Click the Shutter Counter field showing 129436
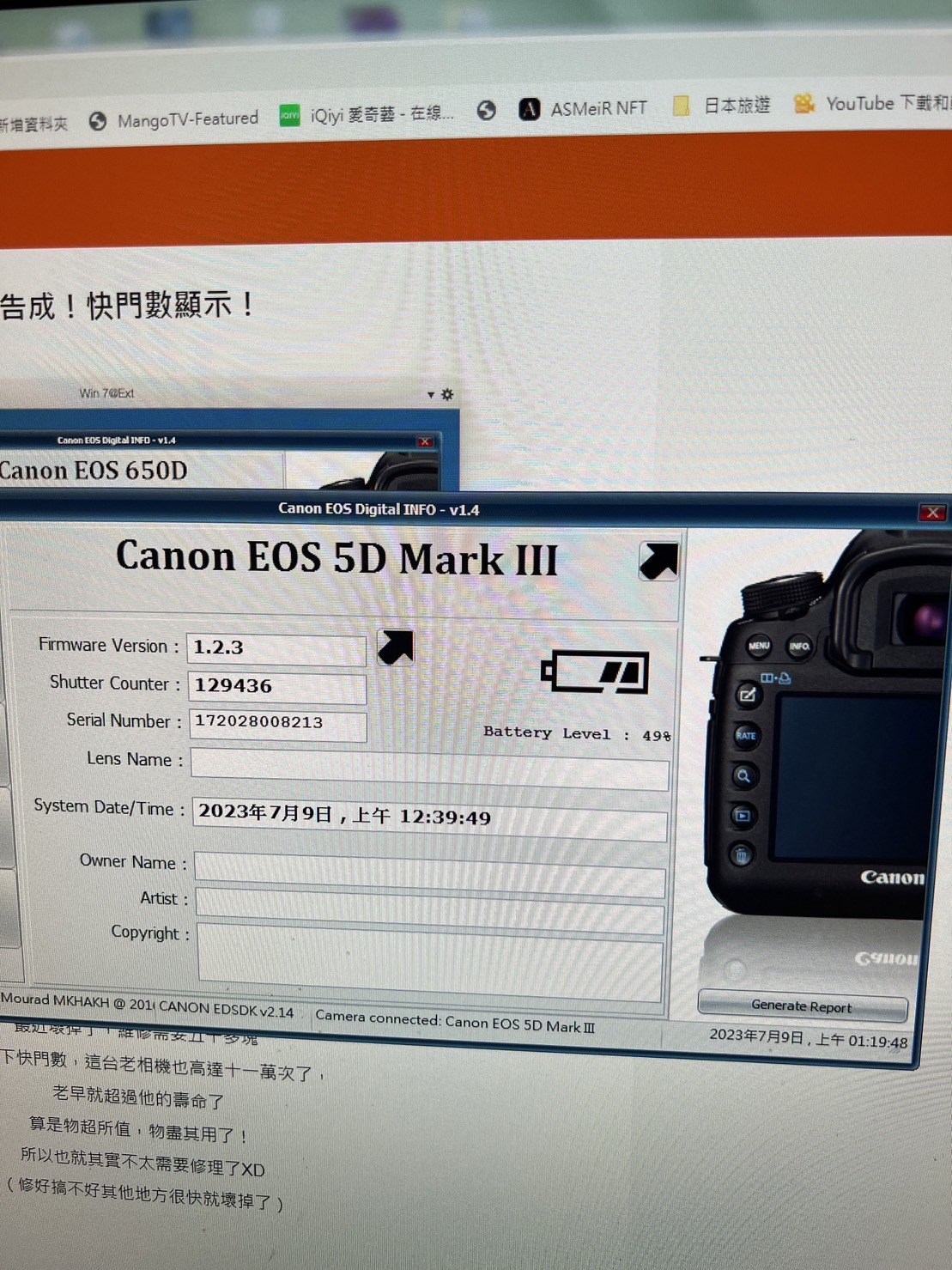Viewport: 952px width, 1270px height. (x=276, y=687)
